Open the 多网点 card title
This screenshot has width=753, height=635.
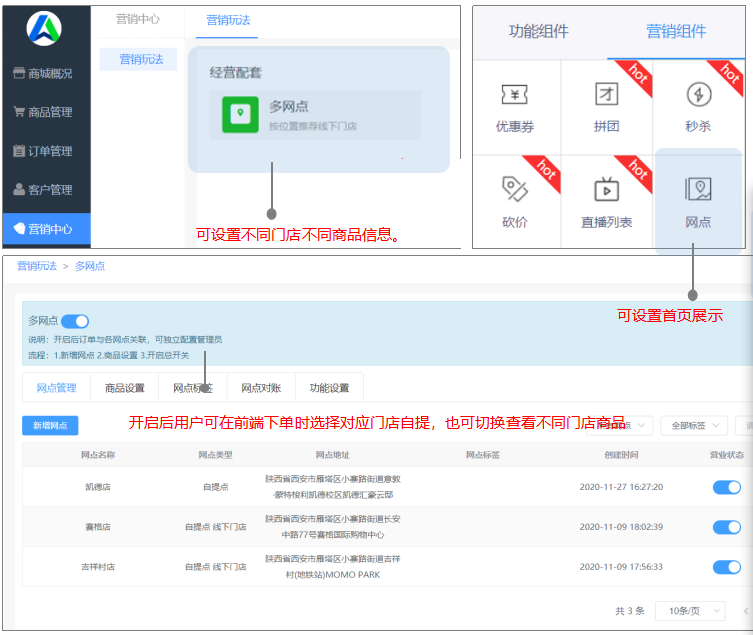pos(289,106)
